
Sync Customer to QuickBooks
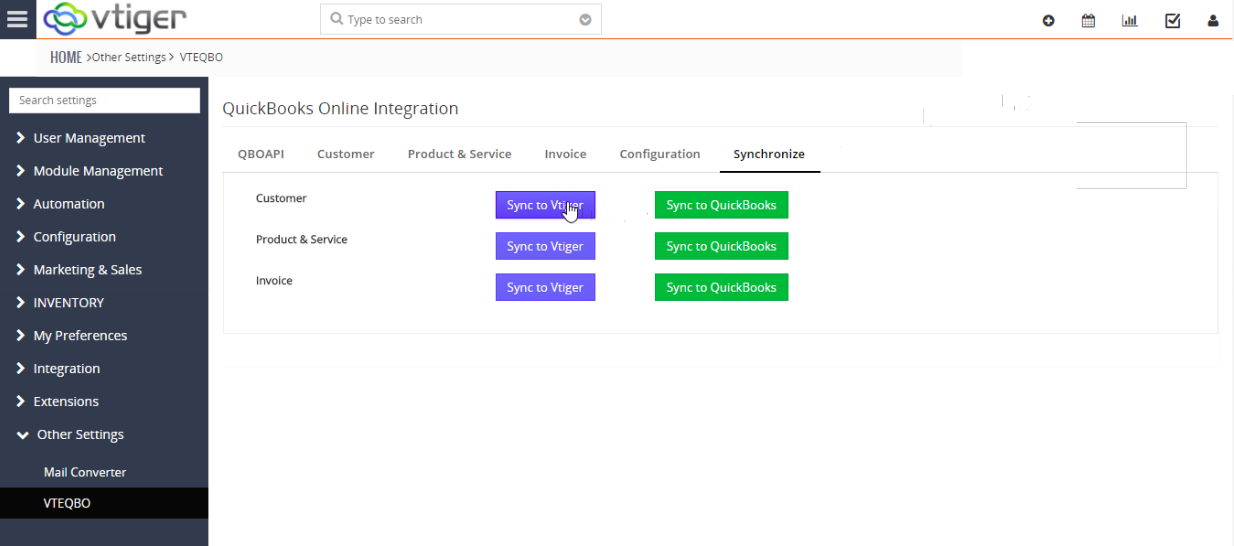click(x=721, y=205)
